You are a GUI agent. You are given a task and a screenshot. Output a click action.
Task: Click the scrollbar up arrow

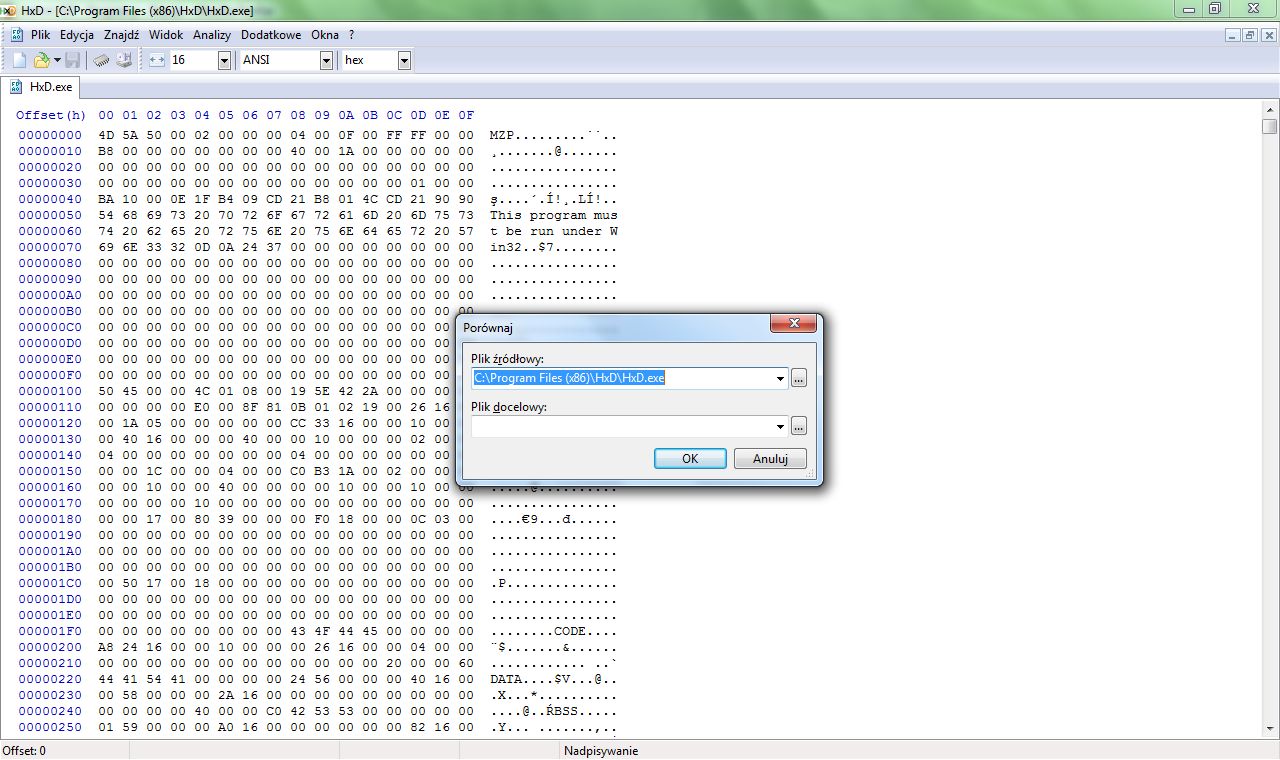pyautogui.click(x=1270, y=110)
